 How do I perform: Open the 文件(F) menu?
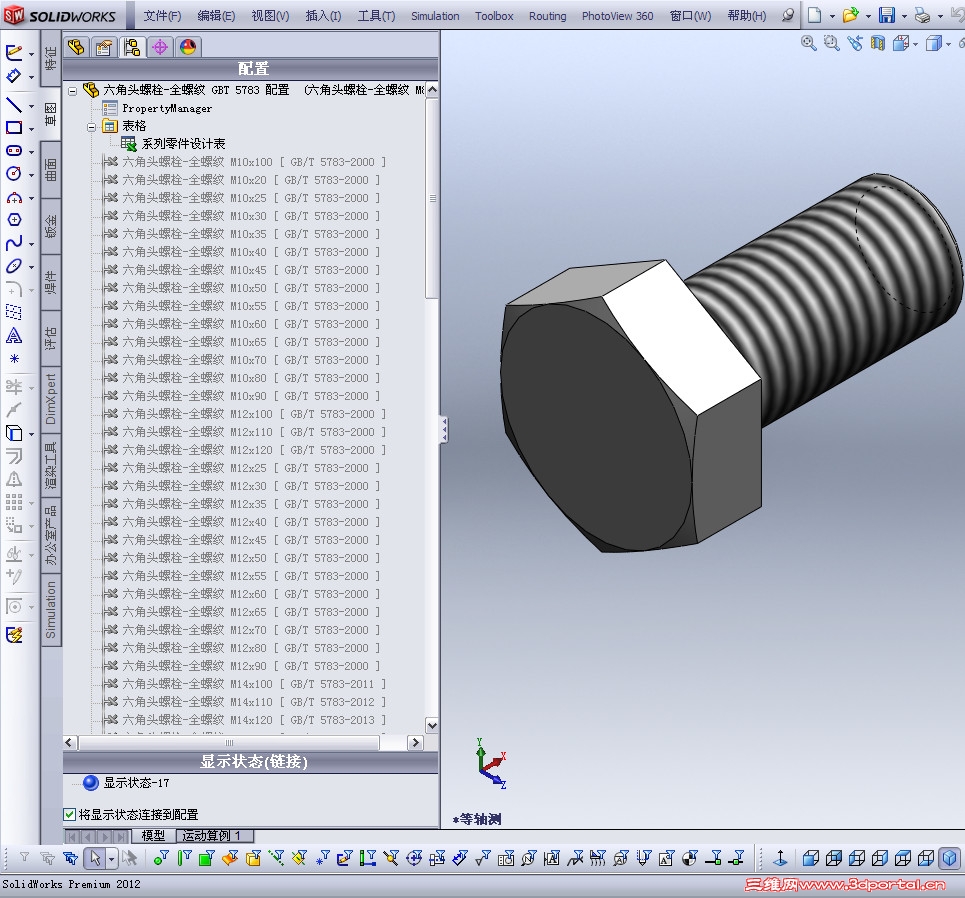(x=162, y=16)
